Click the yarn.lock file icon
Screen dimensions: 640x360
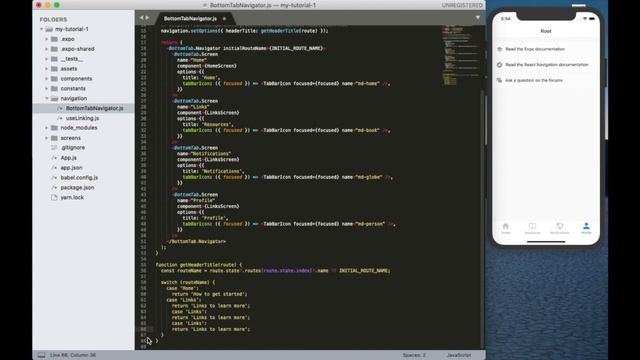tap(54, 197)
